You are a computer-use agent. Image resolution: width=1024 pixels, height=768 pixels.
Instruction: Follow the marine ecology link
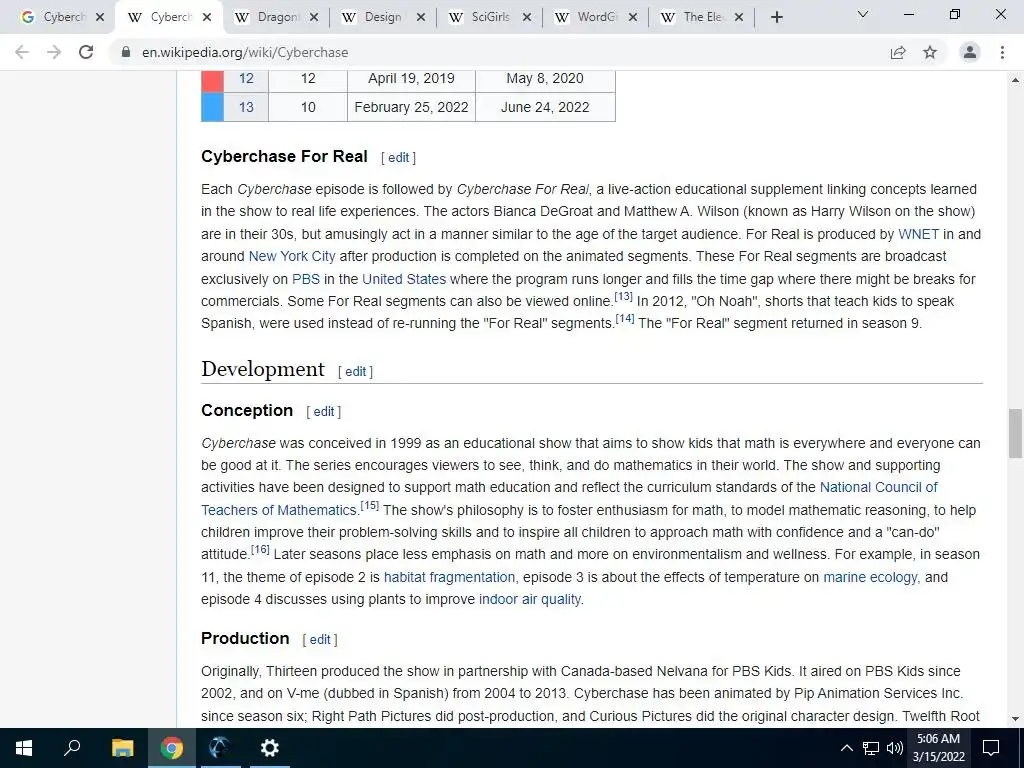click(x=871, y=577)
